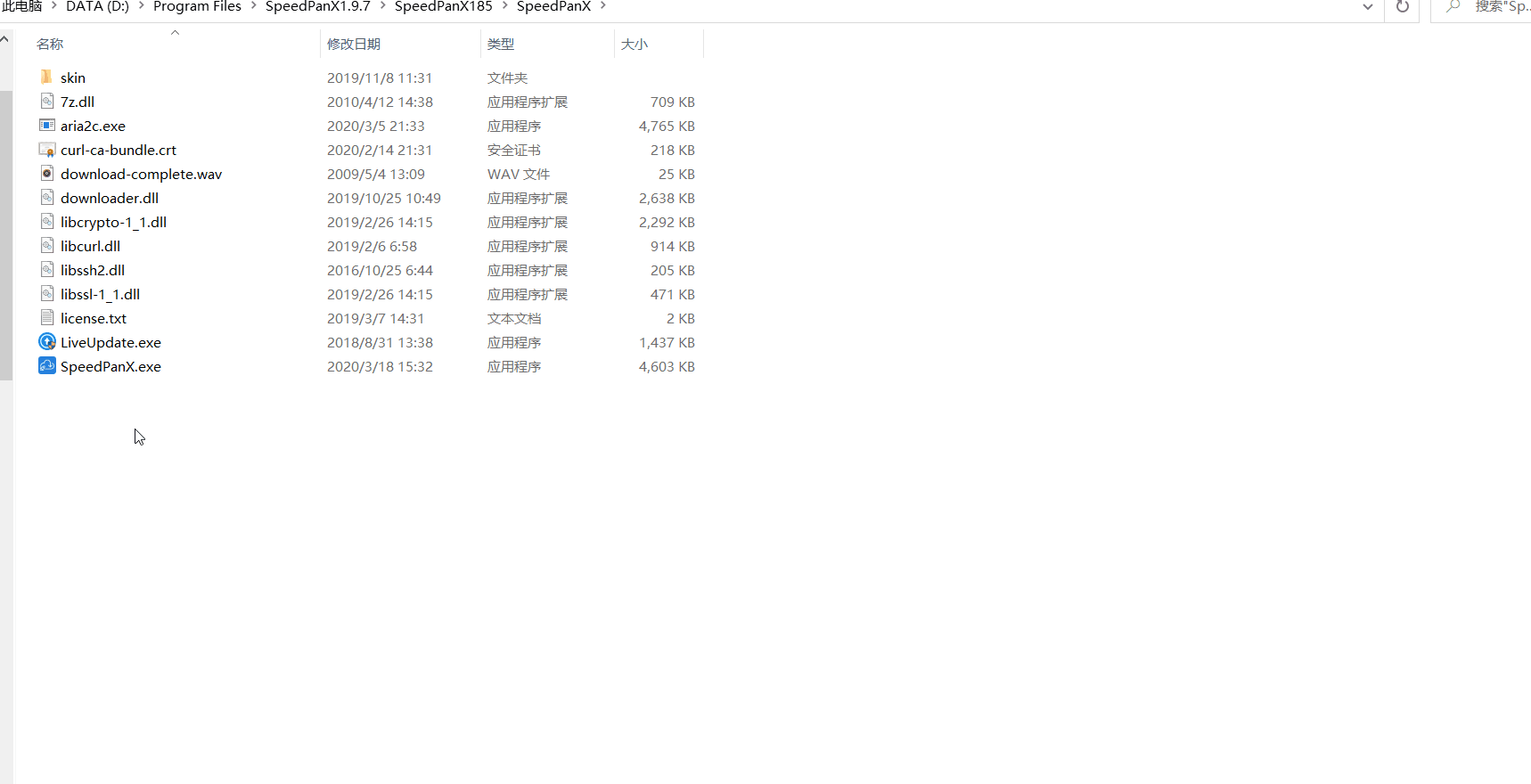Click the SpeedPanX.exe cloud icon
Image resolution: width=1531 pixels, height=784 pixels.
coord(47,365)
